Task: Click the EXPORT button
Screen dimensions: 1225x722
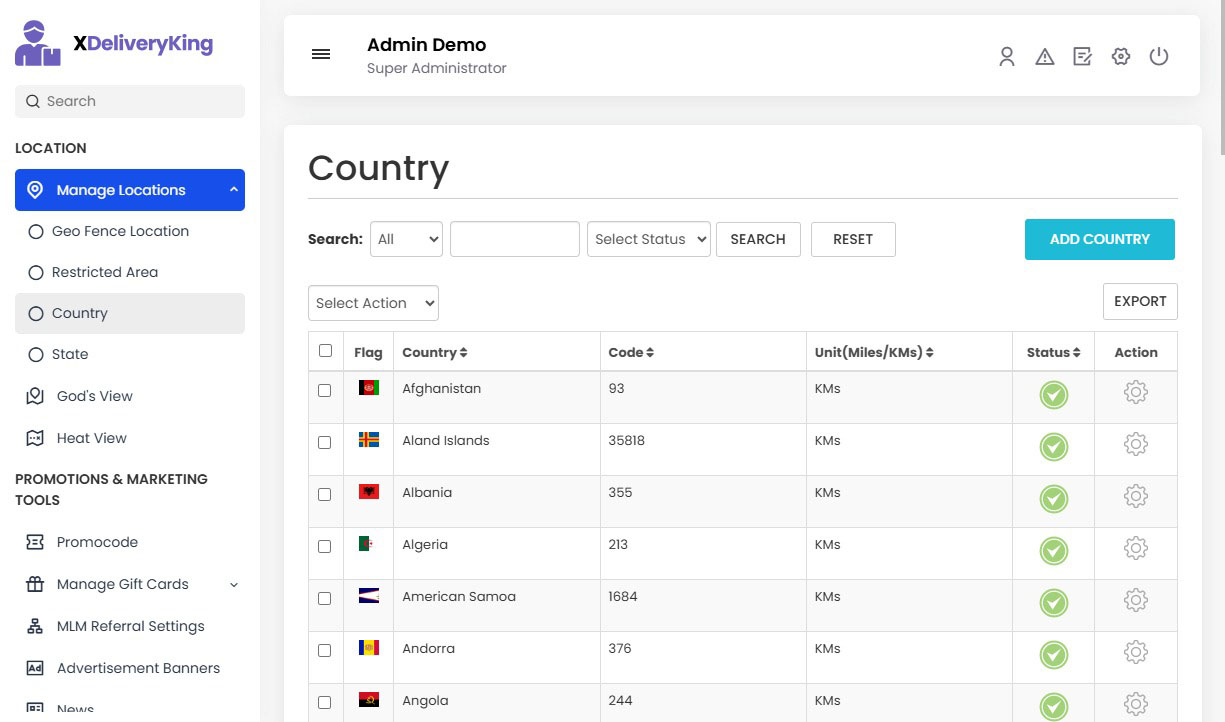Action: point(1139,301)
